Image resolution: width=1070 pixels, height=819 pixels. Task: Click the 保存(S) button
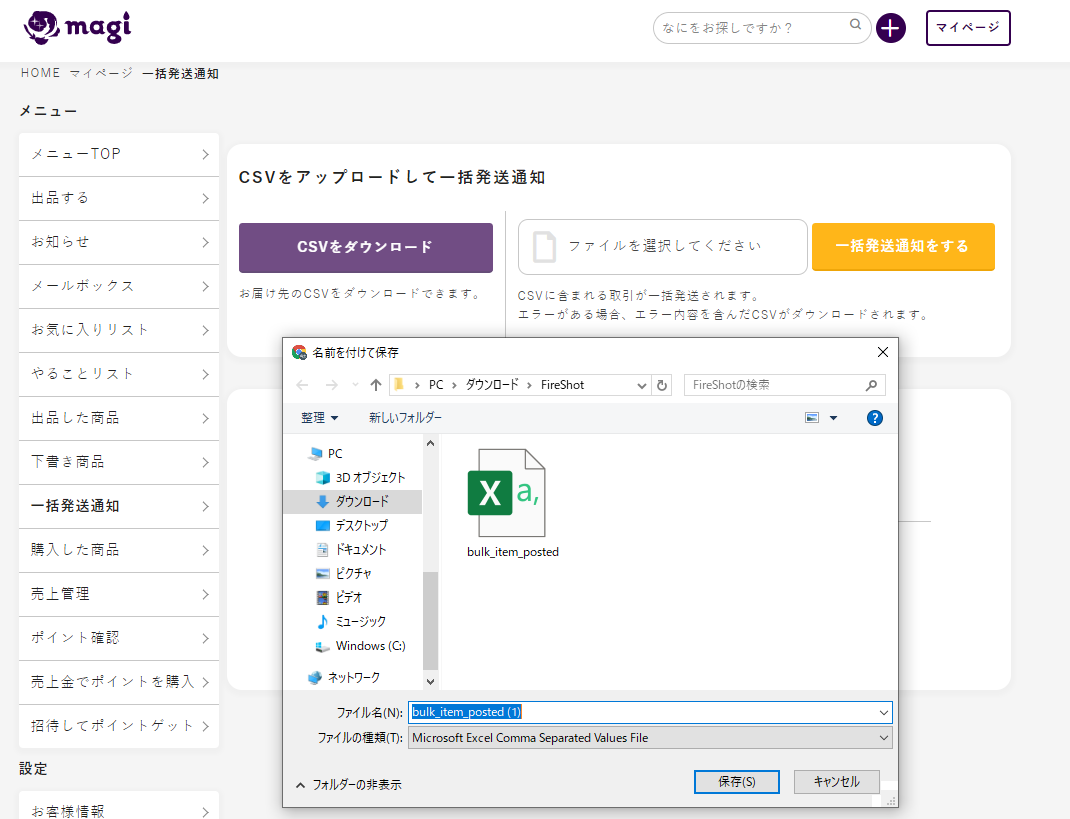click(x=736, y=781)
